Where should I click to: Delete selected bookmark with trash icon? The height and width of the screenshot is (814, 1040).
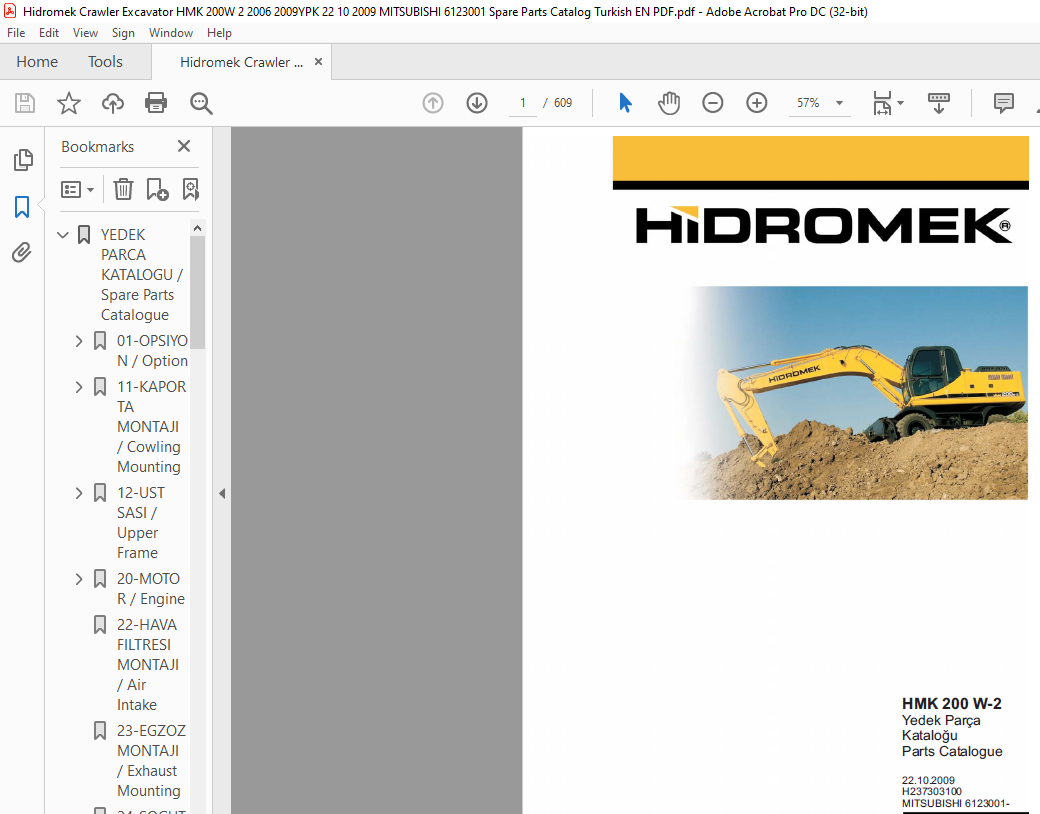(123, 189)
